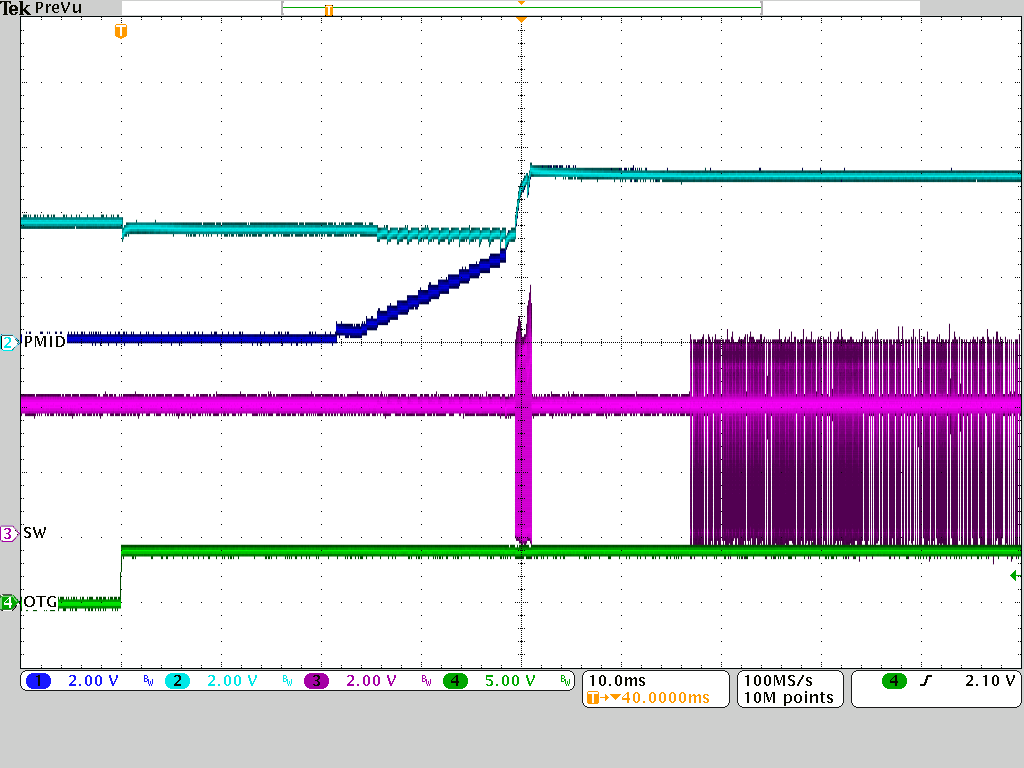1024x768 pixels.
Task: Click the Tek logo in top-left corner
Action: 14,7
